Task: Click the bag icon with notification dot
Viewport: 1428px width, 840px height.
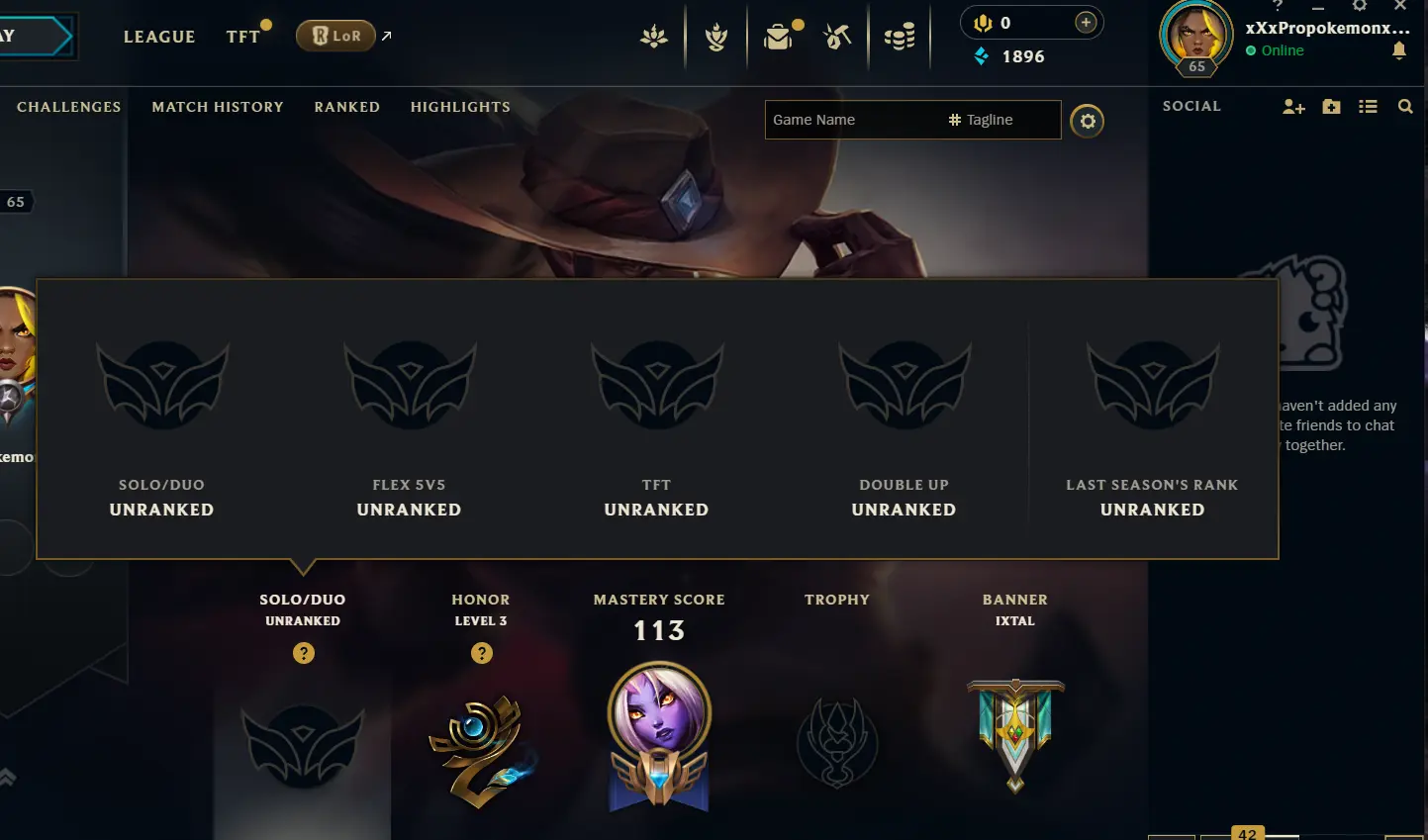Action: [779, 37]
